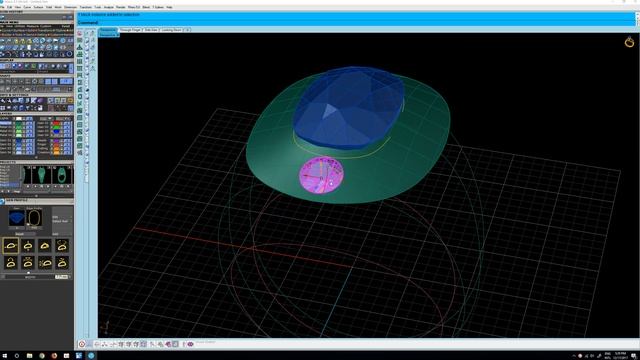The image size is (640, 360).
Task: Open the blue gem thumbnail in gem panel
Action: pos(17,218)
